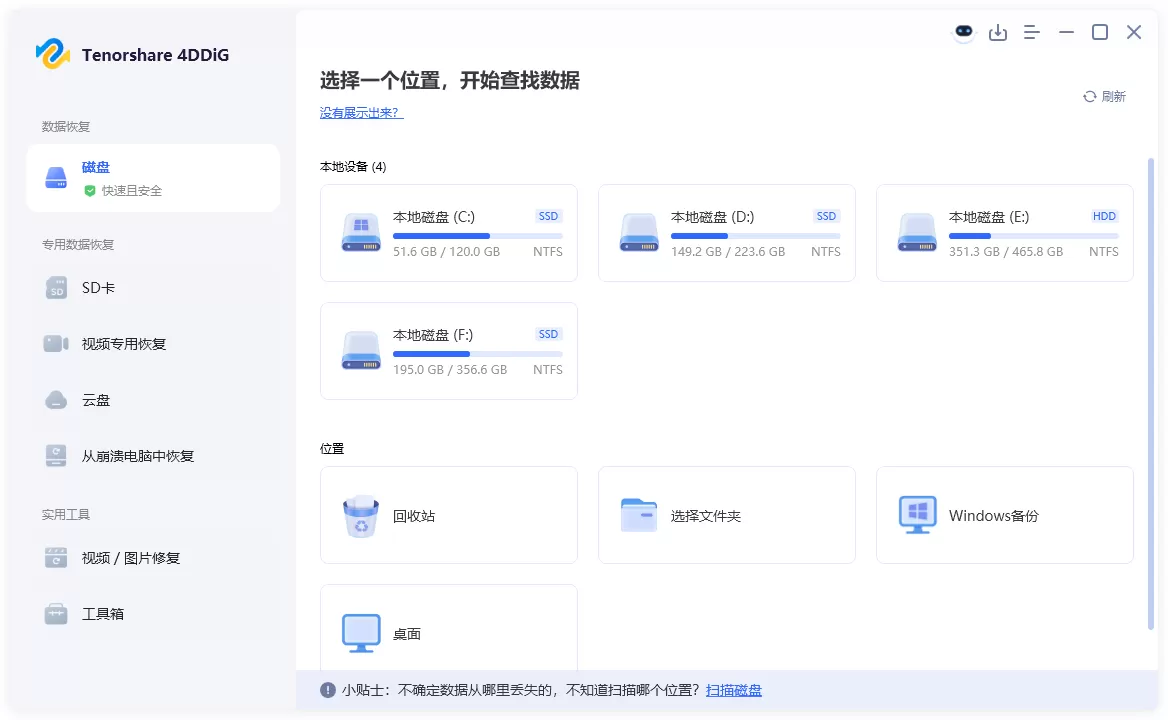Click the 刷新 refresh button
1168x720 pixels.
click(1104, 96)
